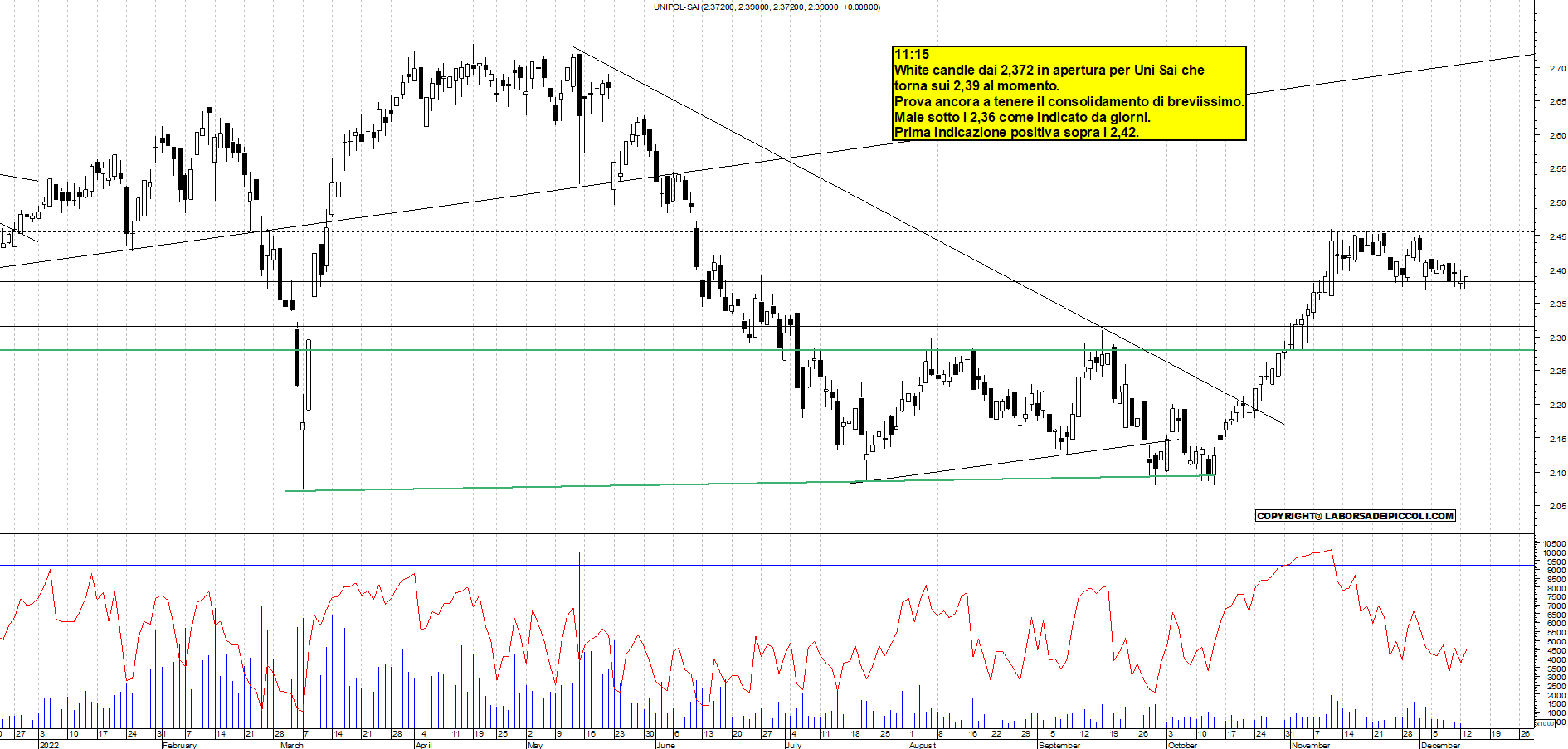Click the COPYRIGHT@ LABORSADEIPICCOLI.COM label
The height and width of the screenshot is (749, 1568).
[x=1356, y=516]
